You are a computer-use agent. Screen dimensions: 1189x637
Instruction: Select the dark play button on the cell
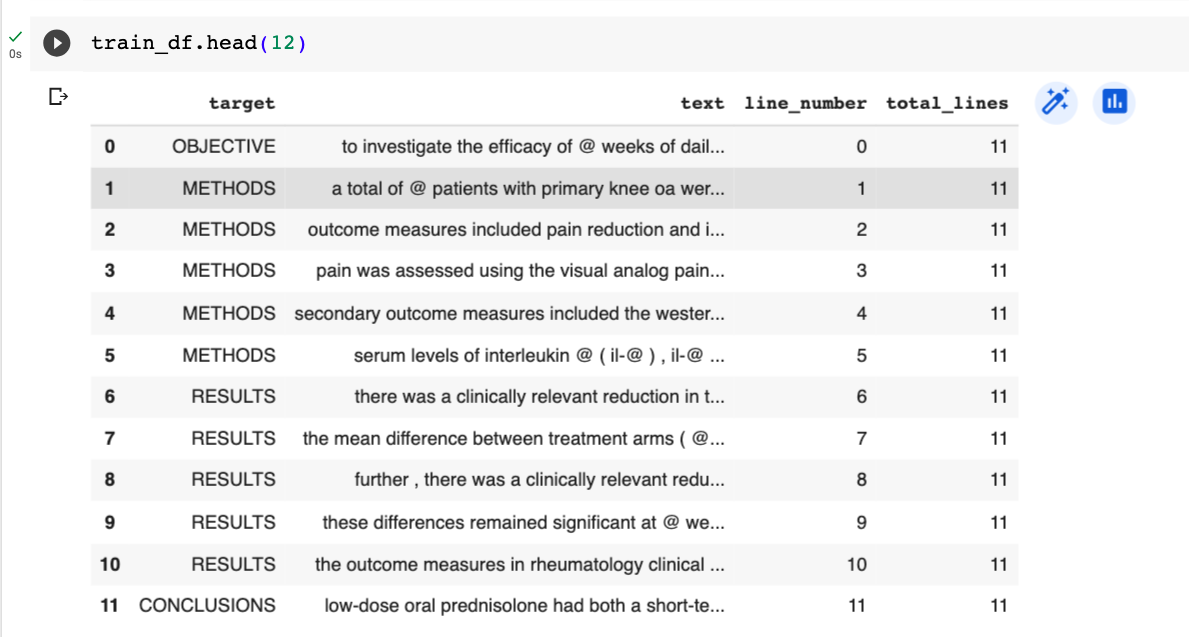56,42
